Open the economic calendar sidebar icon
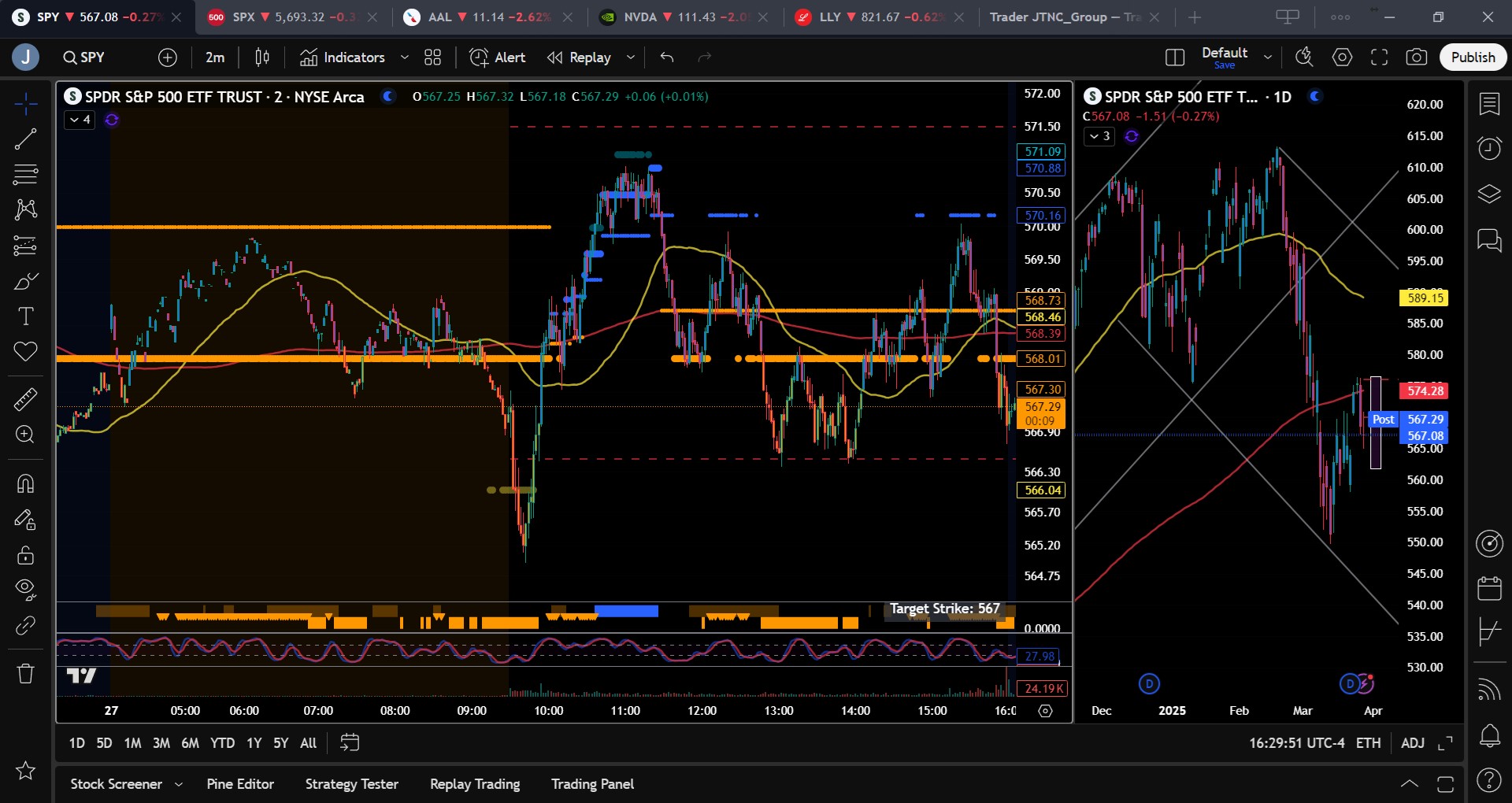This screenshot has height=803, width=1512. (x=1489, y=587)
